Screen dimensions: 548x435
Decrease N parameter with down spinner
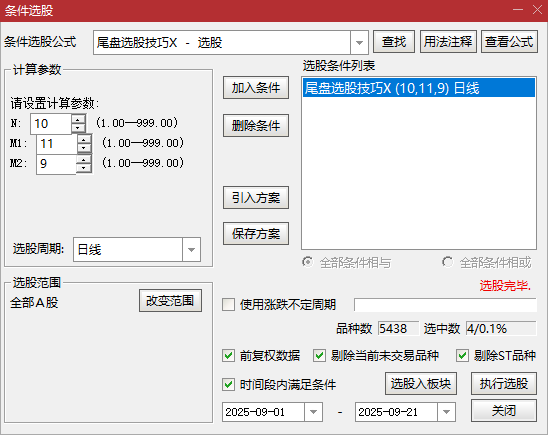pyautogui.click(x=78, y=128)
